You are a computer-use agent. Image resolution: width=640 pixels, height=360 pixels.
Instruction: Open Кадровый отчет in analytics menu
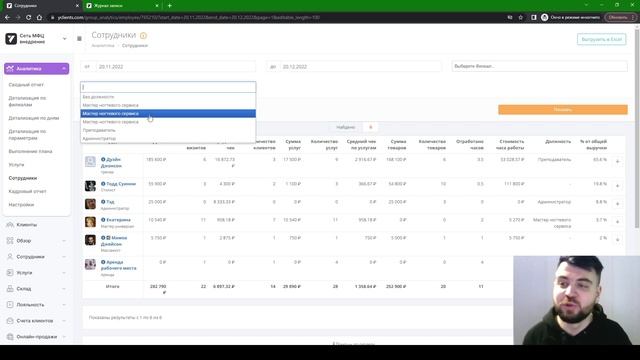pyautogui.click(x=27, y=191)
